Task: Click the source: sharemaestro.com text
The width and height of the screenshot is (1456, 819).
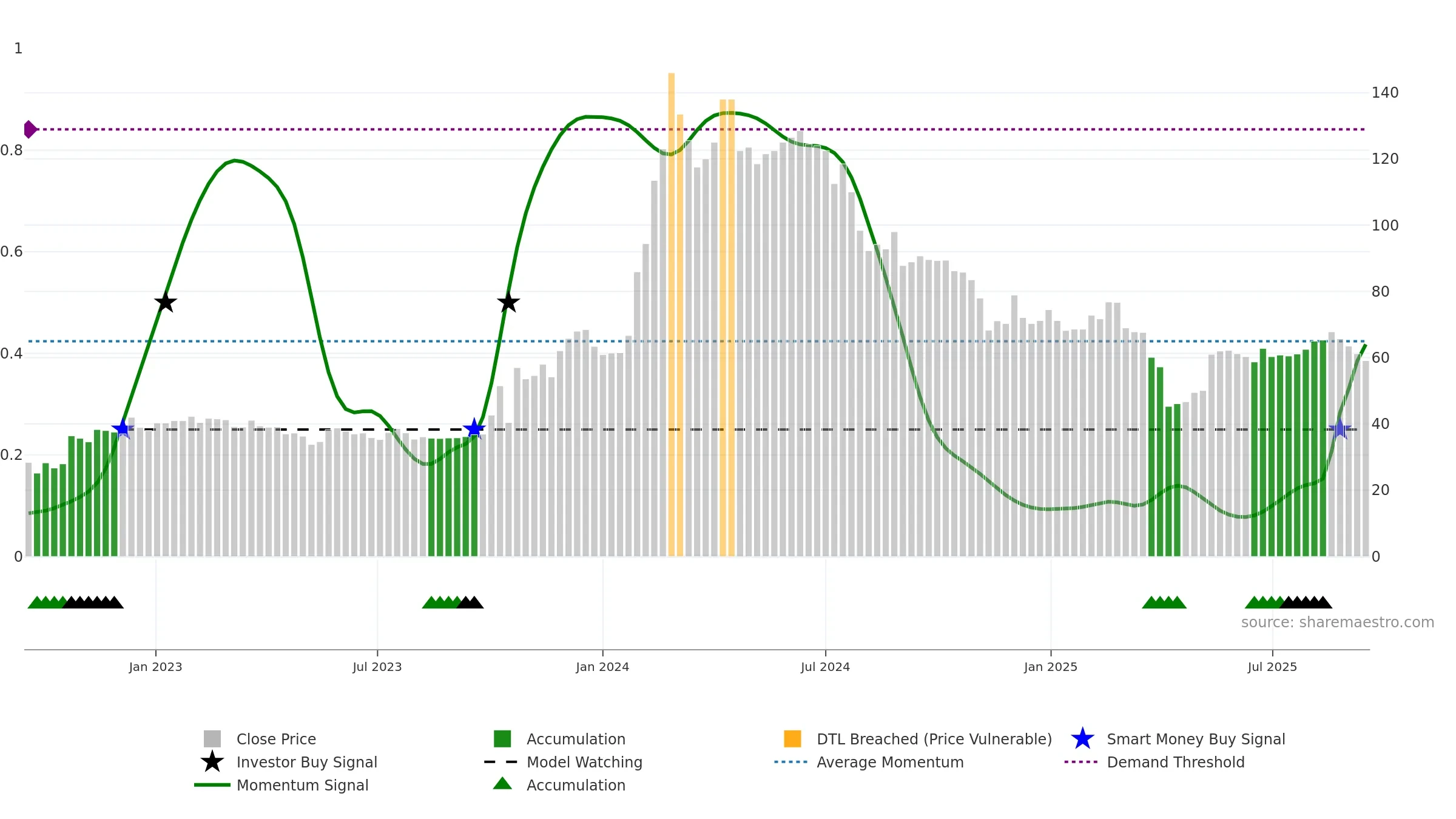Action: (x=1338, y=622)
